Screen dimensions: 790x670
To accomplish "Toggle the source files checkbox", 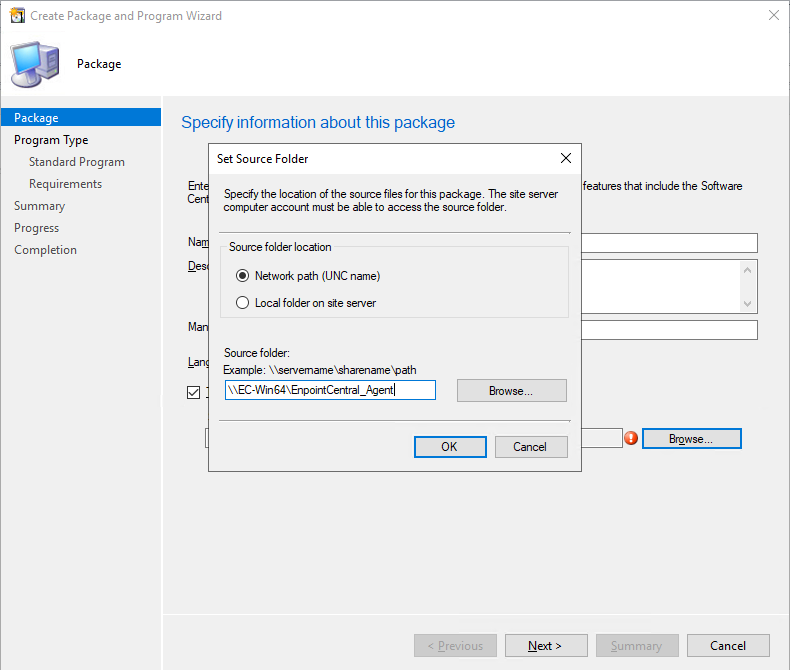I will [x=194, y=393].
